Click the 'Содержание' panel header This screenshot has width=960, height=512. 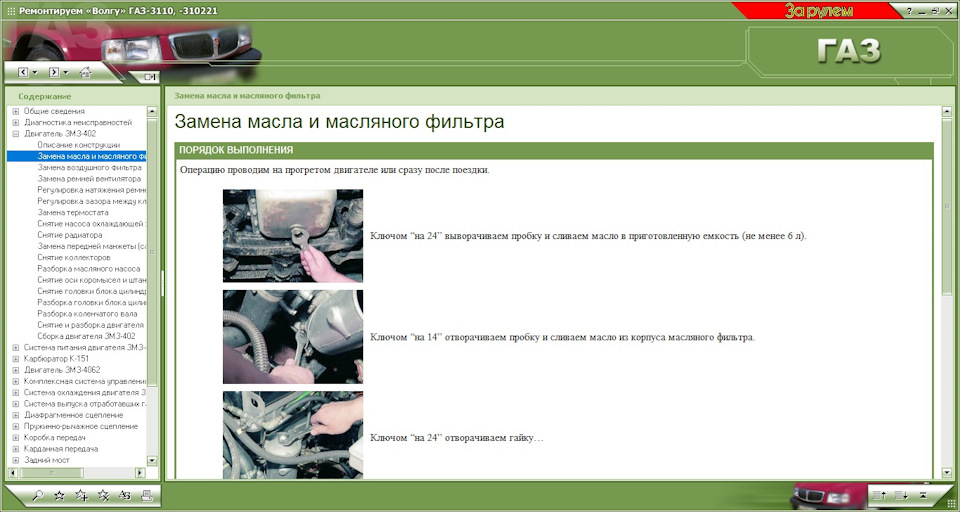coord(45,96)
